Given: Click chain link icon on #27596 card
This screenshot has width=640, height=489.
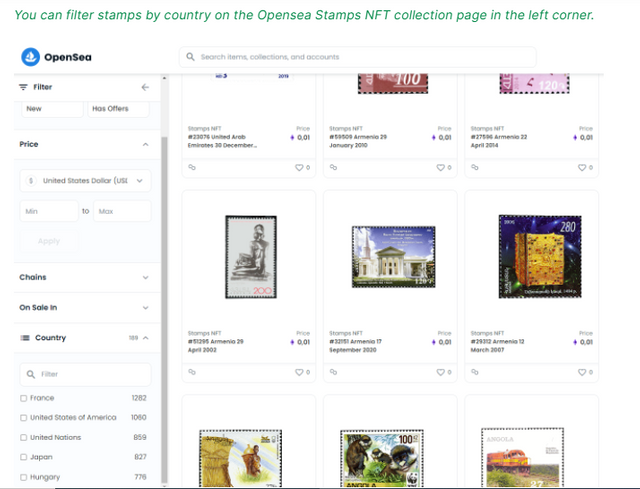Looking at the screenshot, I should point(475,167).
